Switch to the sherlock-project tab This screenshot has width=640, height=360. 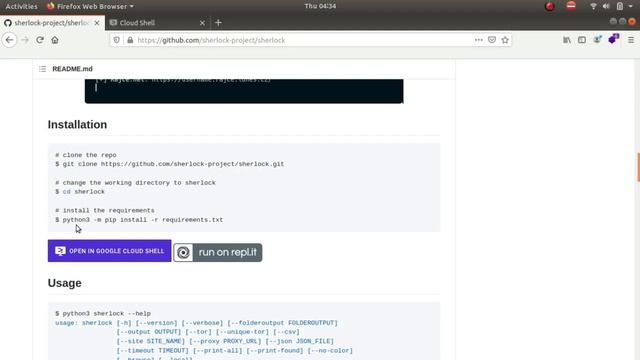point(52,23)
